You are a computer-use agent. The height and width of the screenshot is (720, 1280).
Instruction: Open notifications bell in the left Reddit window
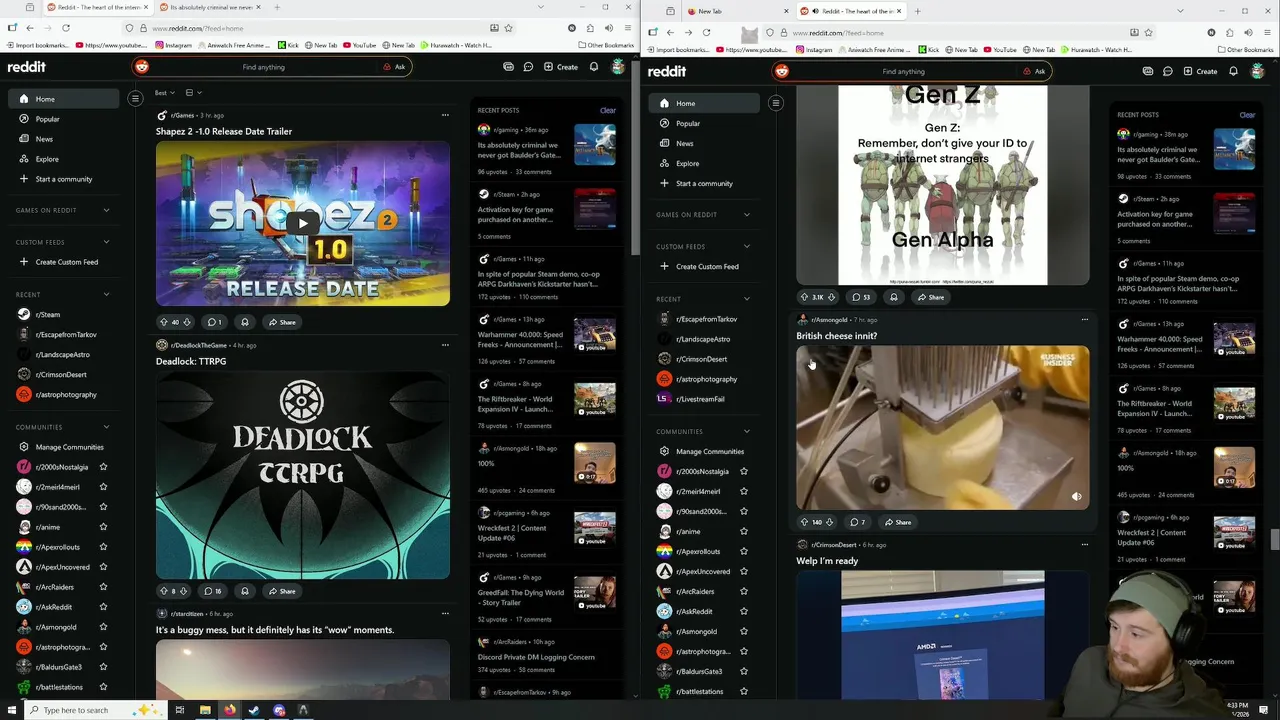click(x=594, y=67)
